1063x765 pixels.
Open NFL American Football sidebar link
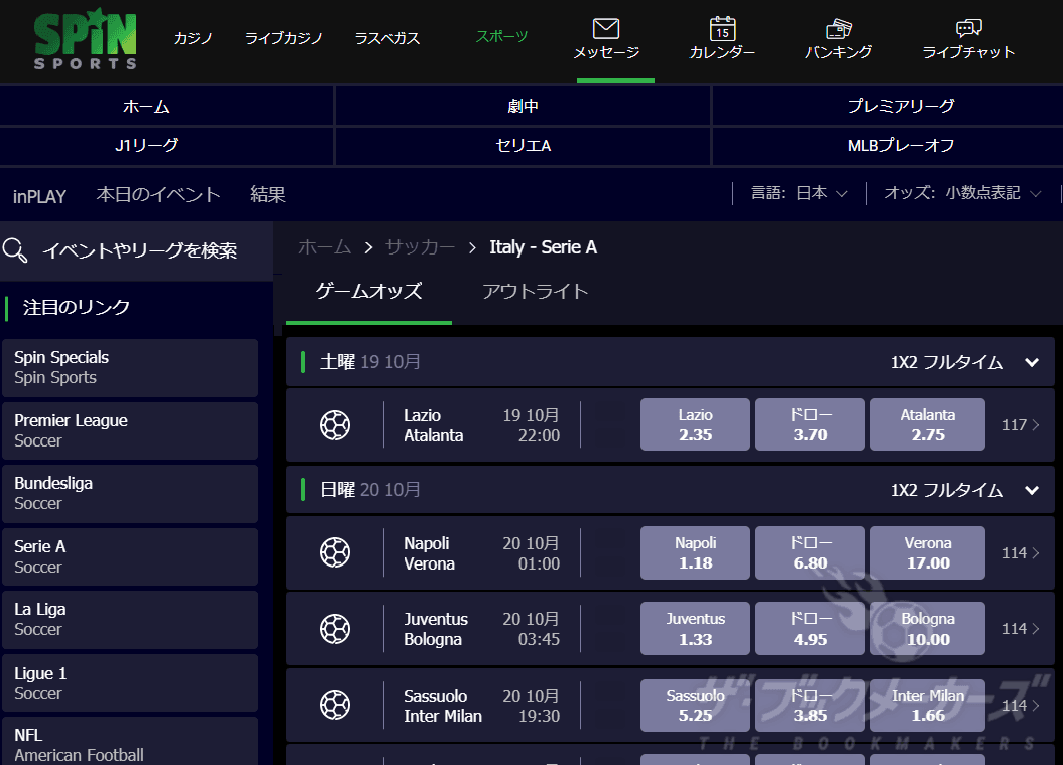tap(130, 741)
